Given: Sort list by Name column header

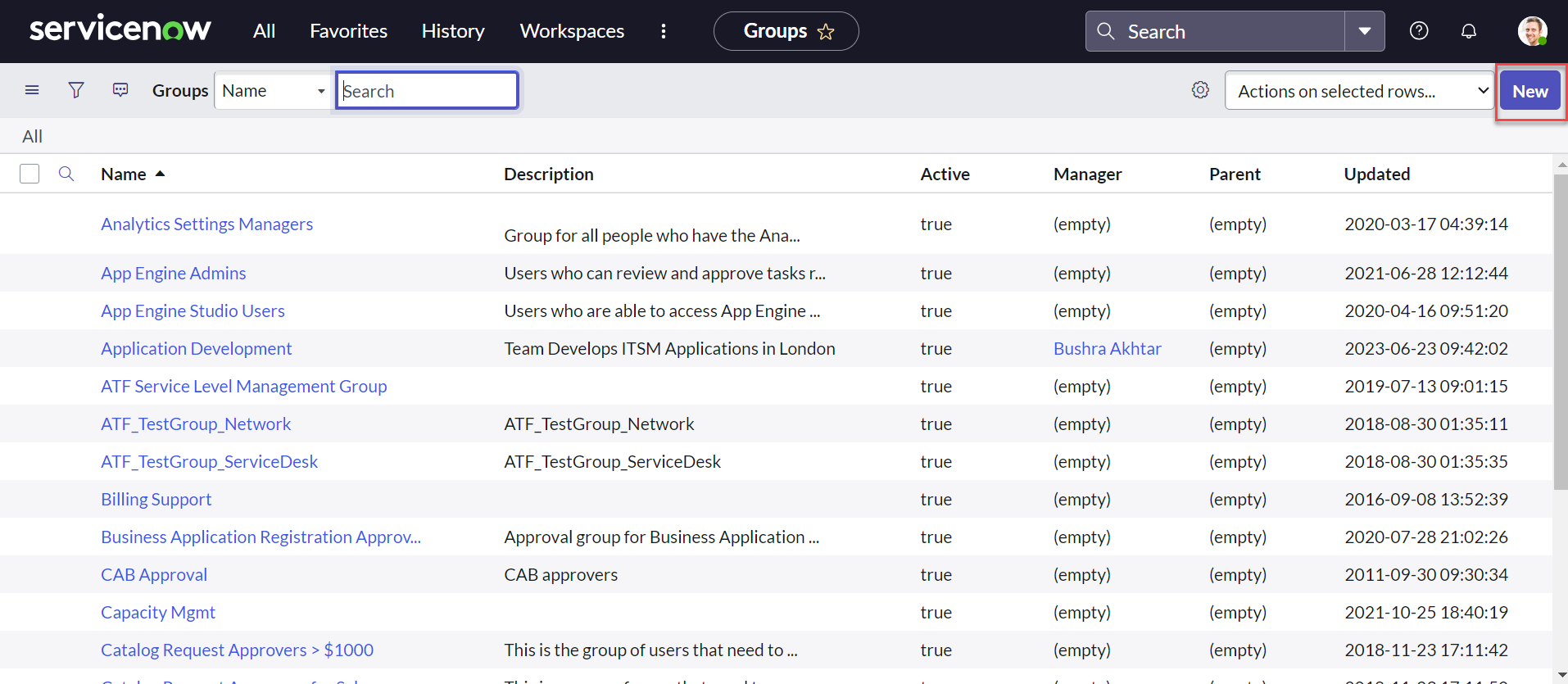Looking at the screenshot, I should [x=124, y=174].
